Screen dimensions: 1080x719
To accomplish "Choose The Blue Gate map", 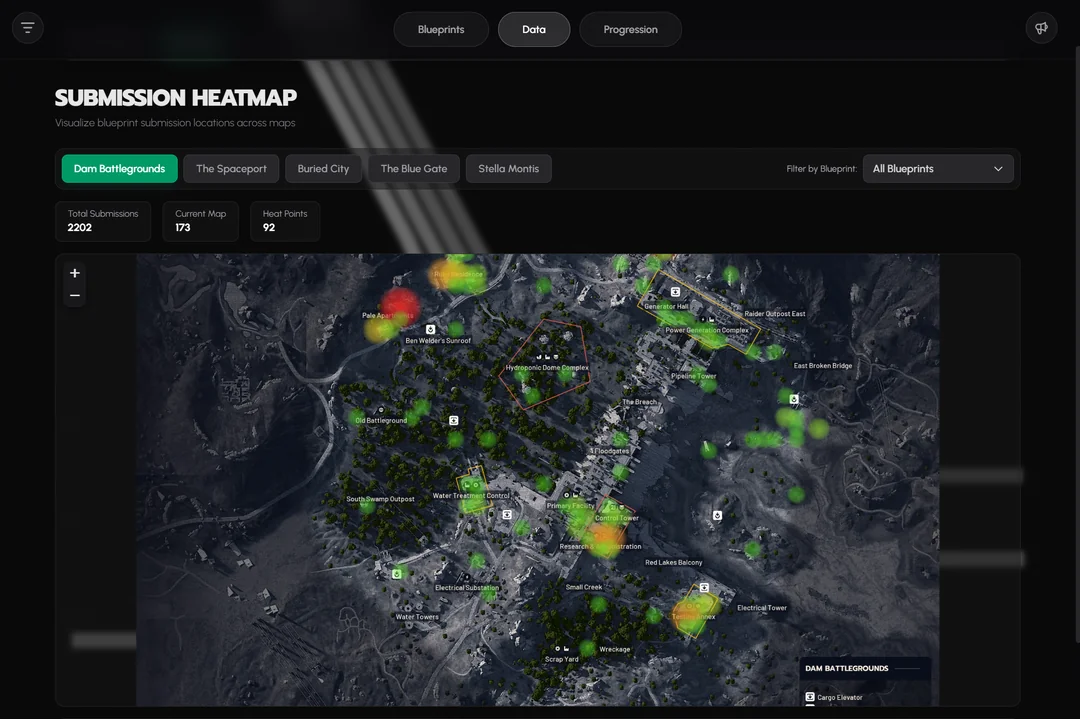I will click(x=414, y=169).
